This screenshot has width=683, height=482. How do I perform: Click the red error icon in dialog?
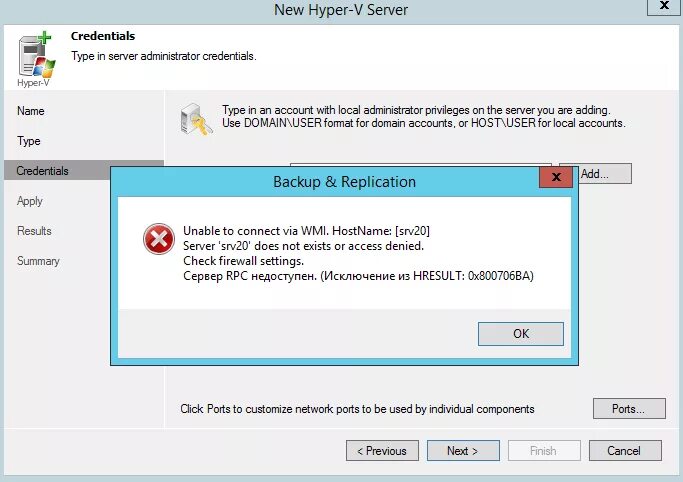click(157, 239)
